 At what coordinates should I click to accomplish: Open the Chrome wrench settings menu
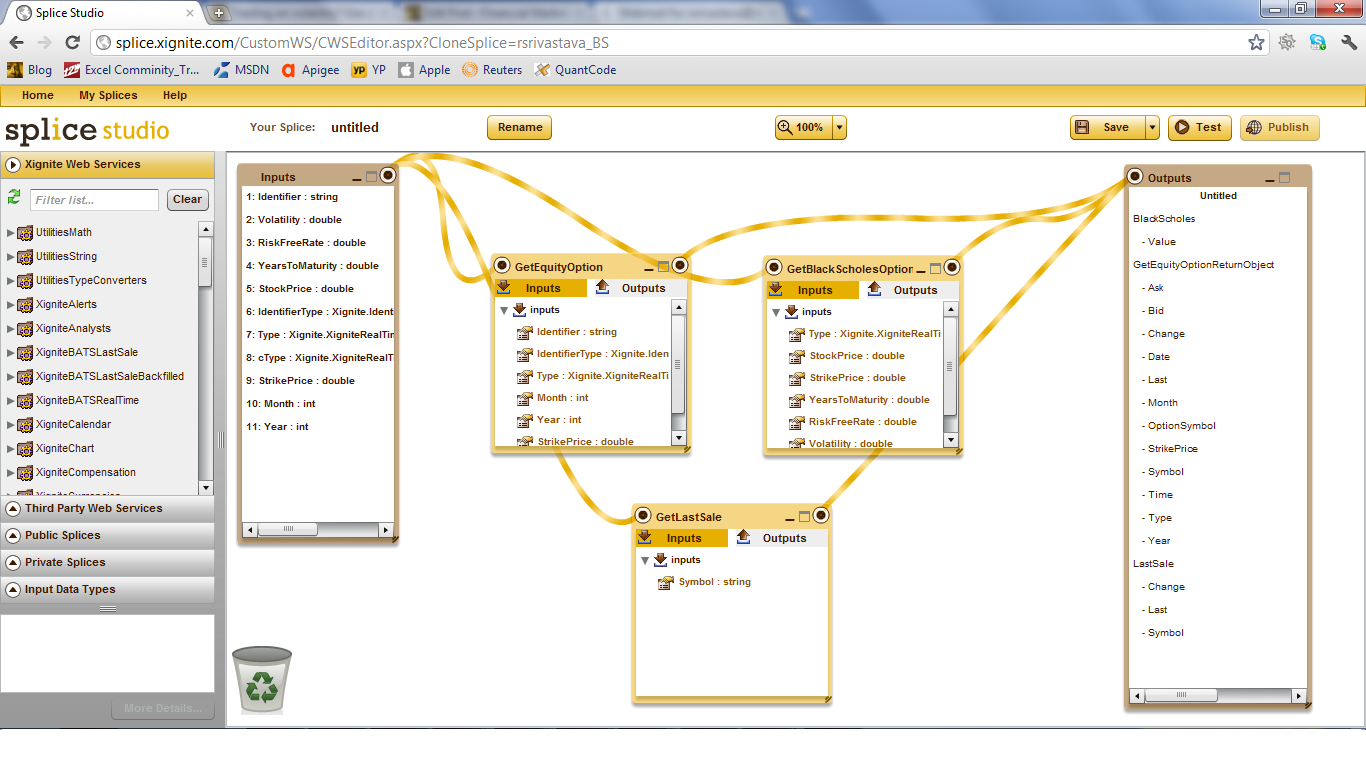click(x=1348, y=42)
